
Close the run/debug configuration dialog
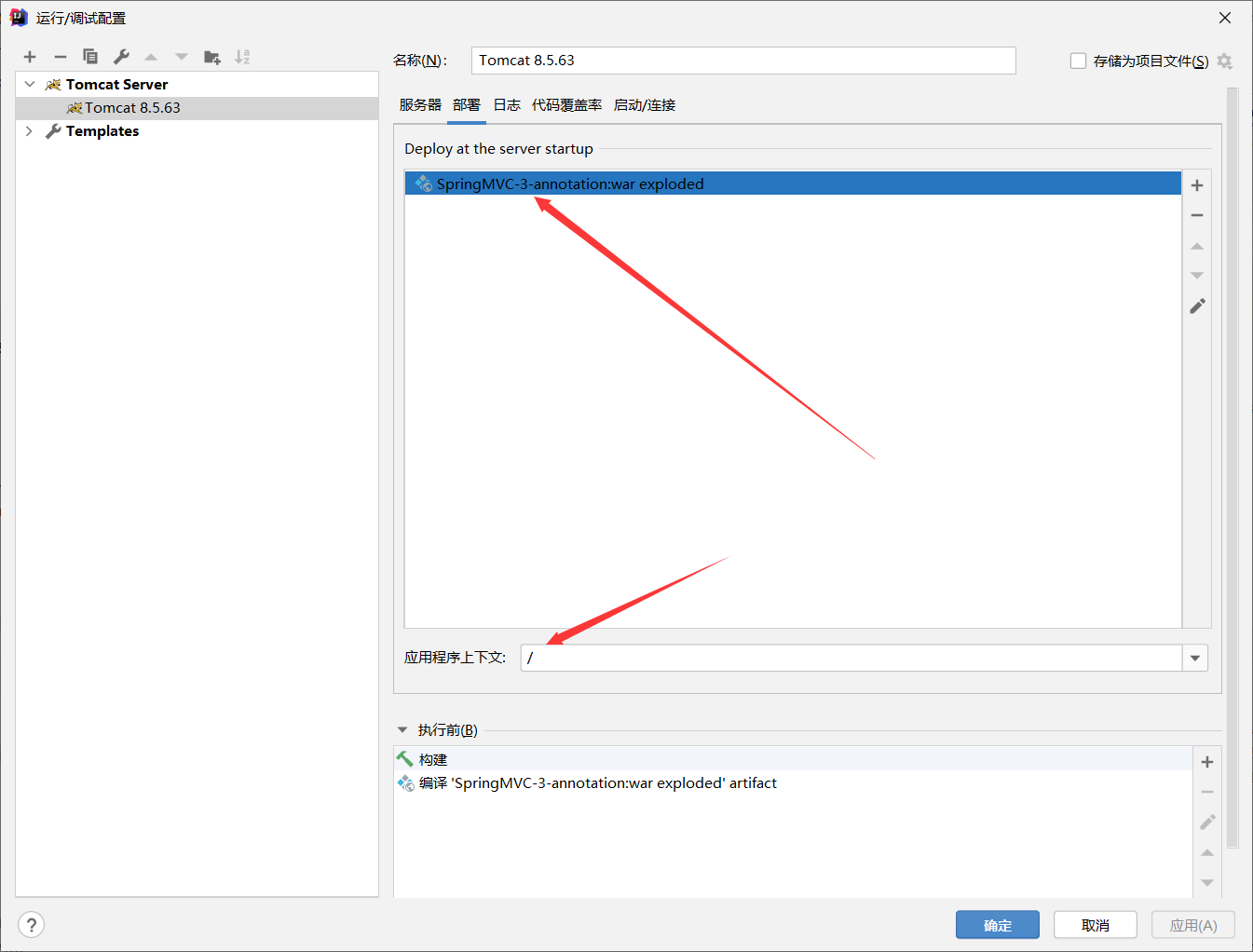pos(1225,18)
